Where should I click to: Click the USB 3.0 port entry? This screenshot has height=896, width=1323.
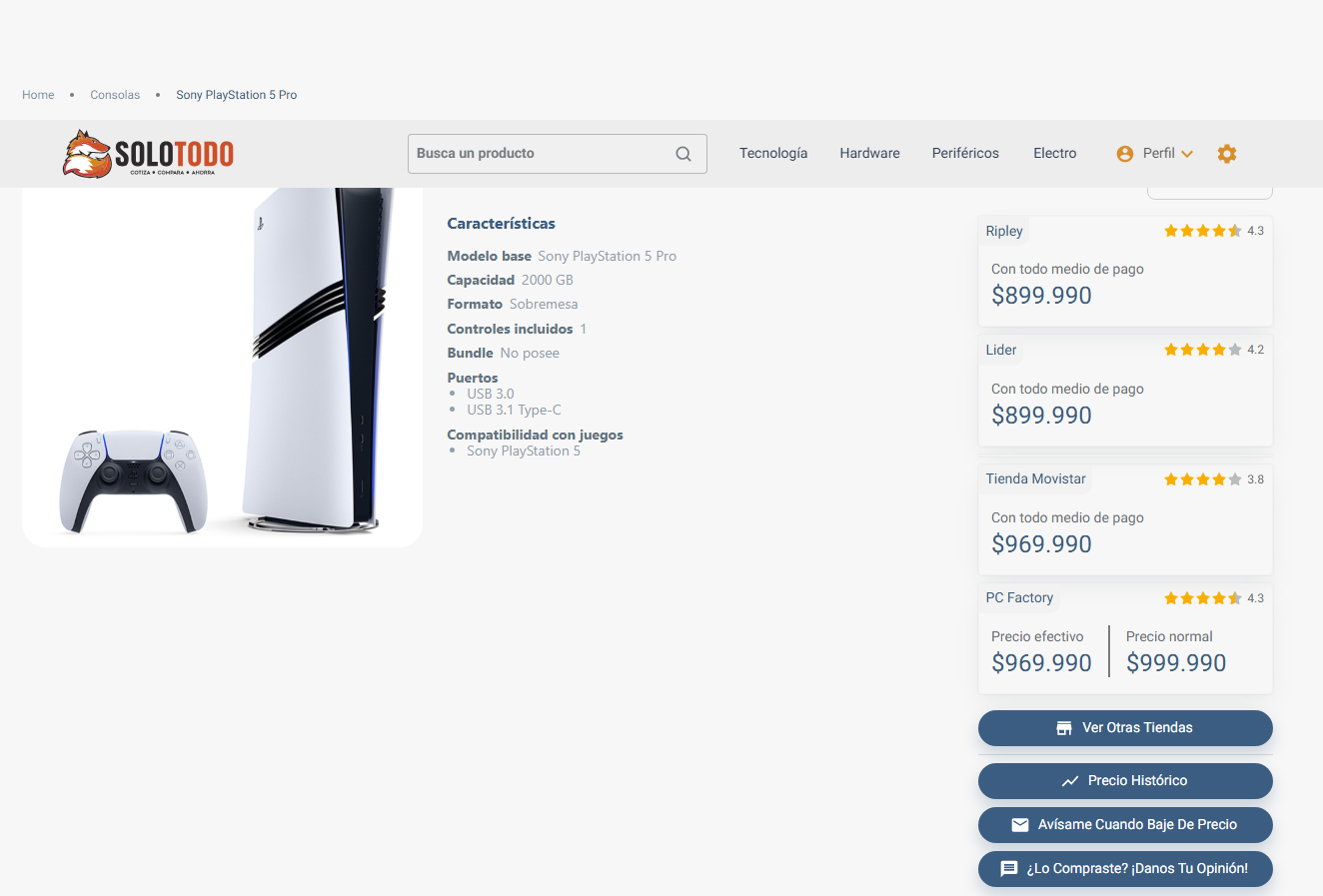(x=491, y=395)
